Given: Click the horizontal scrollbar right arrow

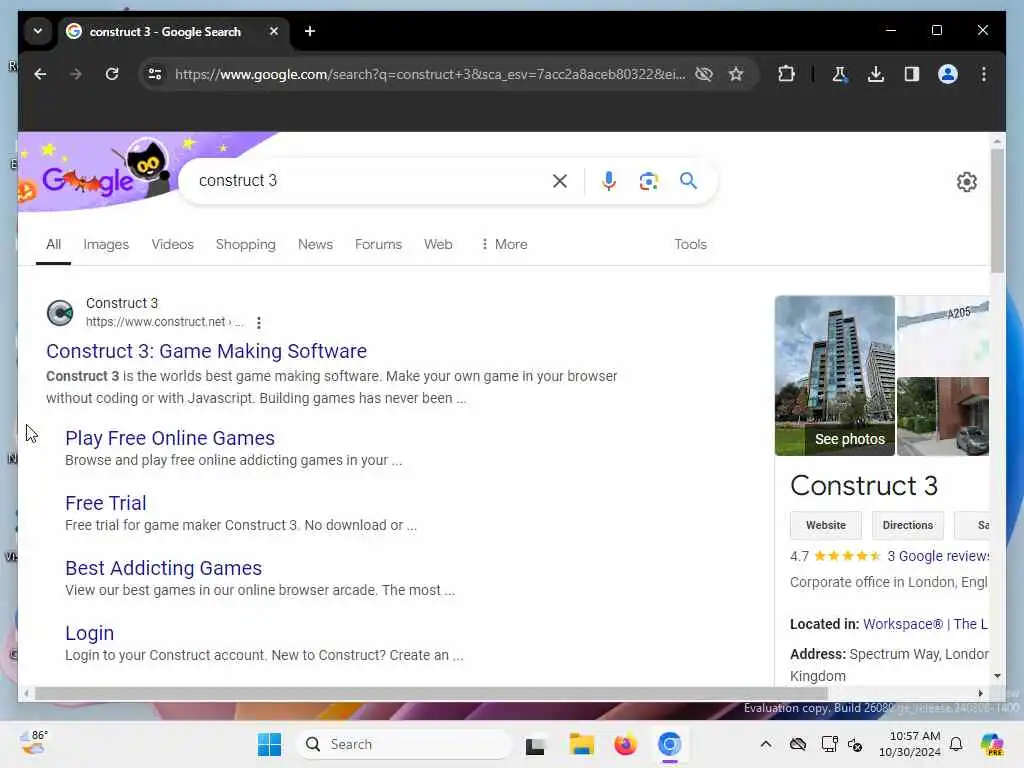Looking at the screenshot, I should click(x=980, y=694).
